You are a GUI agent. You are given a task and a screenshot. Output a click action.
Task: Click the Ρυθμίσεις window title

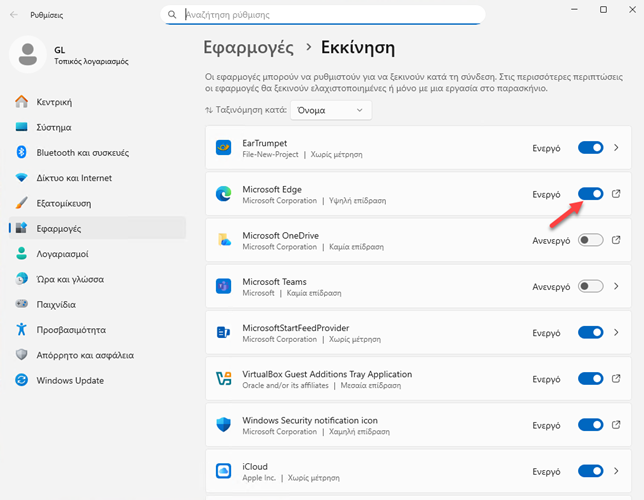tap(46, 15)
